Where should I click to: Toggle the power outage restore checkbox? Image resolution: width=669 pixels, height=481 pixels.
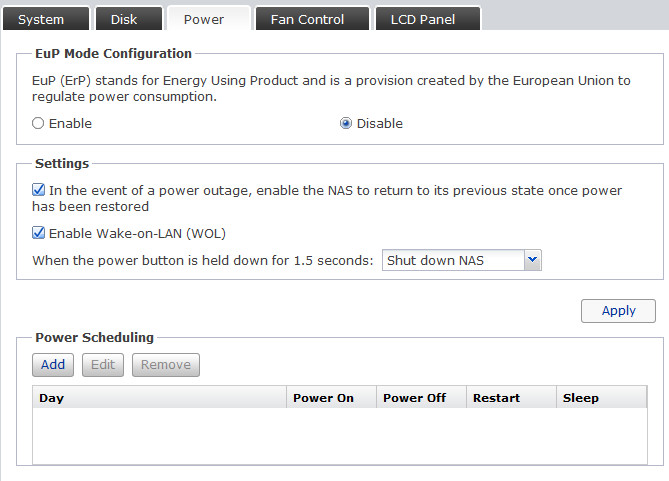click(x=39, y=189)
